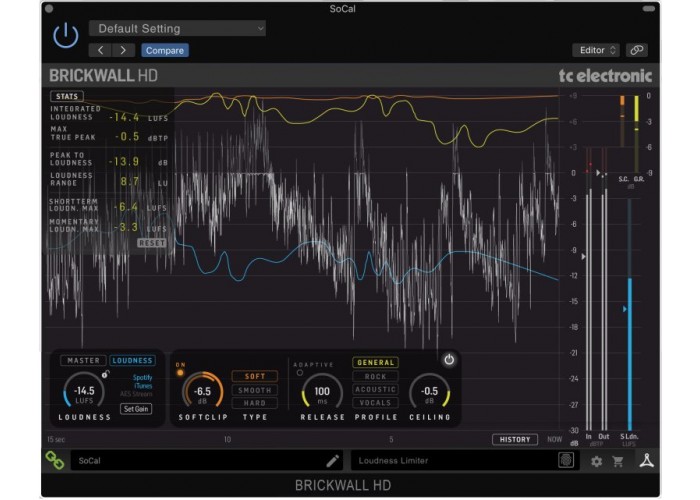Click the Compare button
This screenshot has height=500, width=700.
click(165, 50)
